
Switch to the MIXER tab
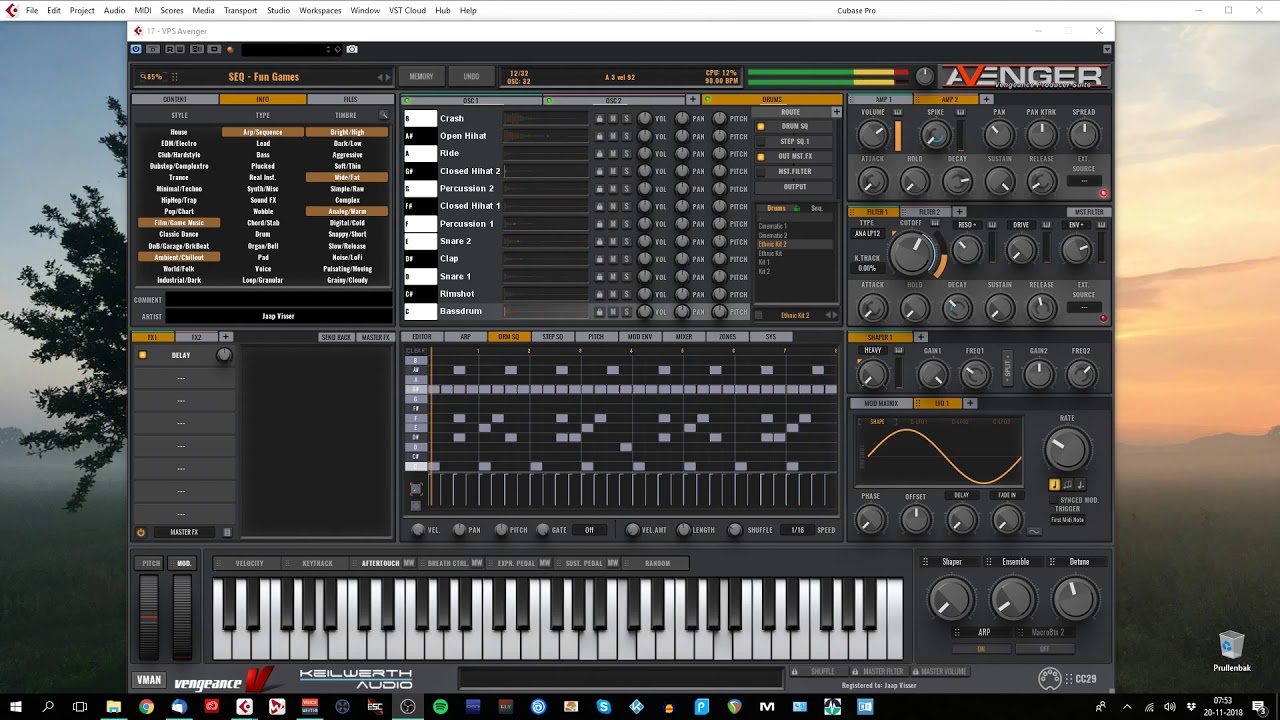point(684,337)
